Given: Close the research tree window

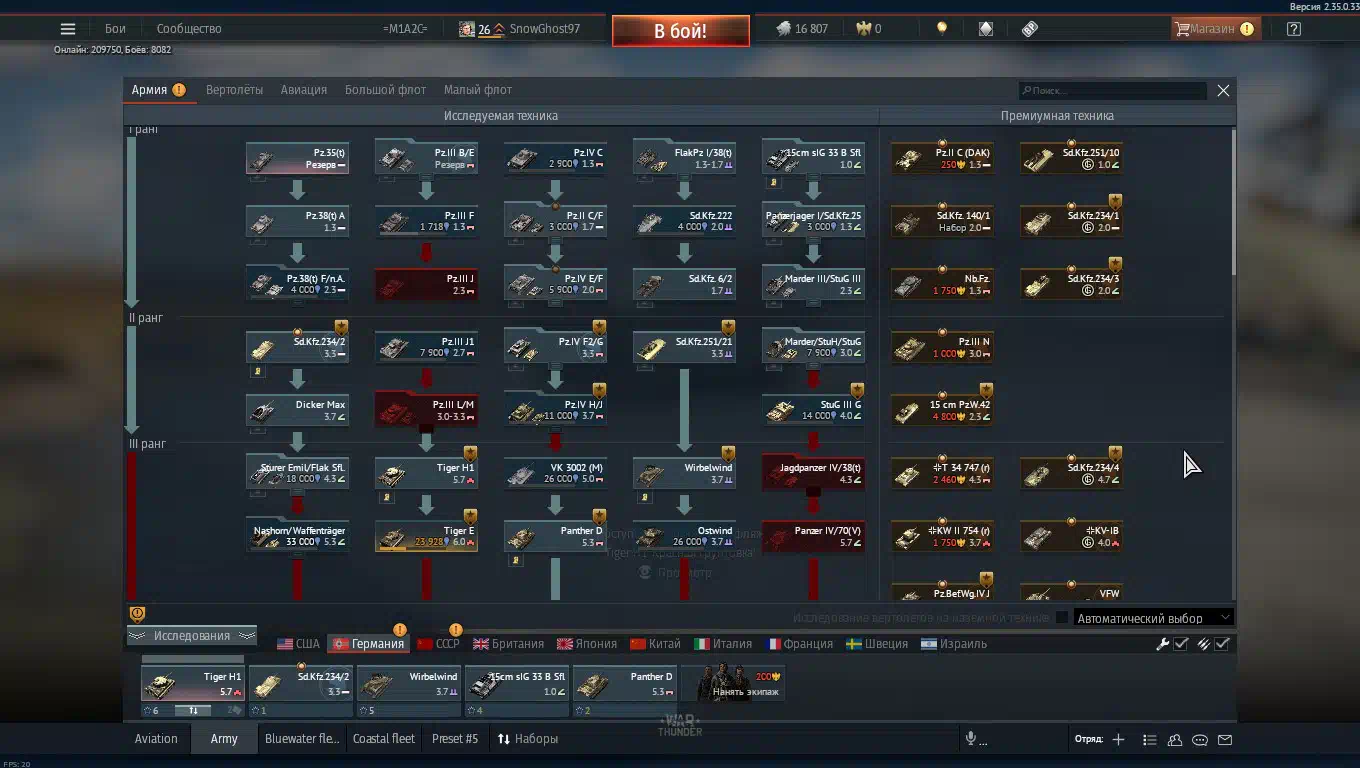Looking at the screenshot, I should tap(1223, 90).
